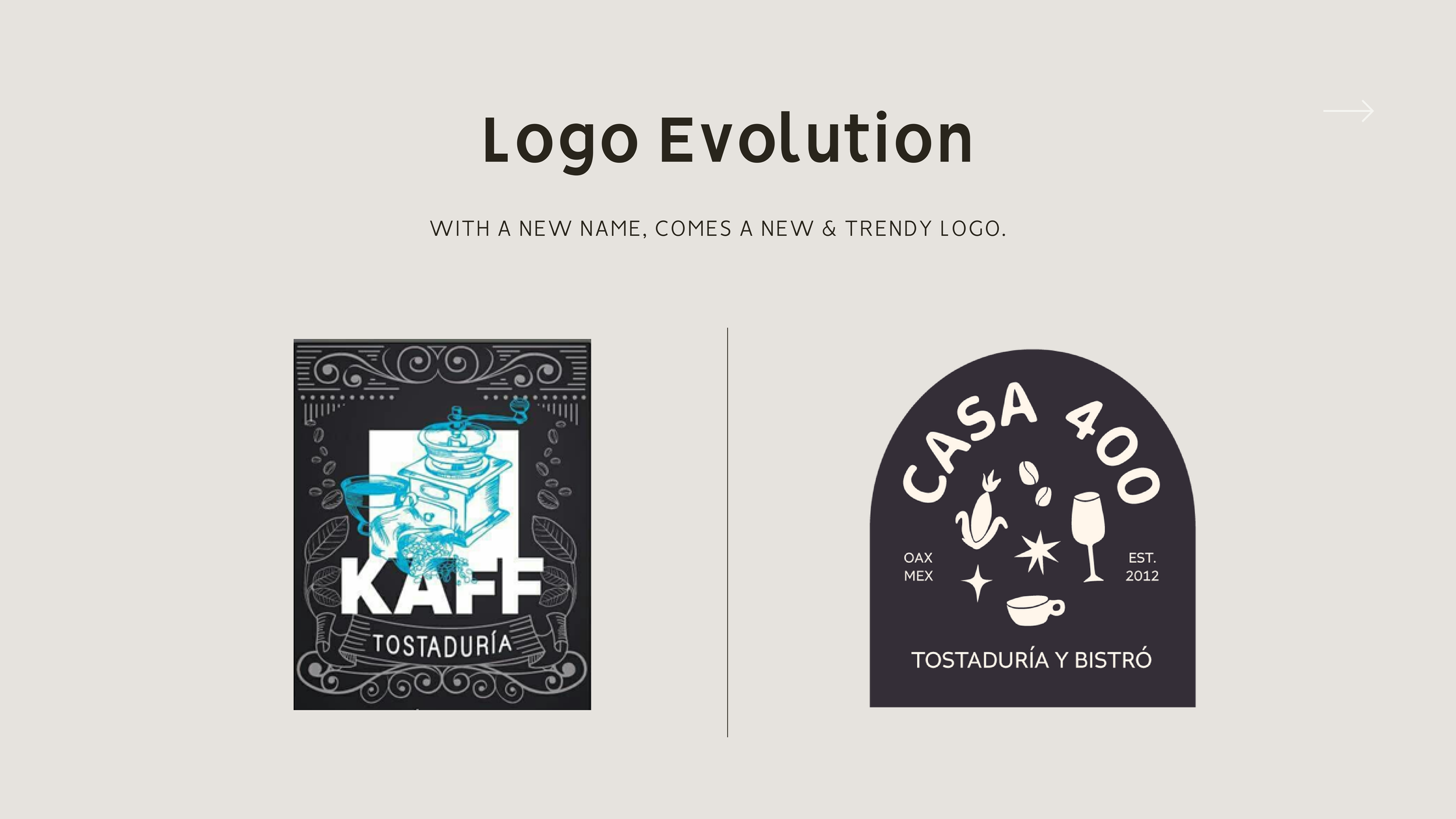Click the four-point sparkle icon in logo
Image resolution: width=1456 pixels, height=819 pixels.
point(977,583)
